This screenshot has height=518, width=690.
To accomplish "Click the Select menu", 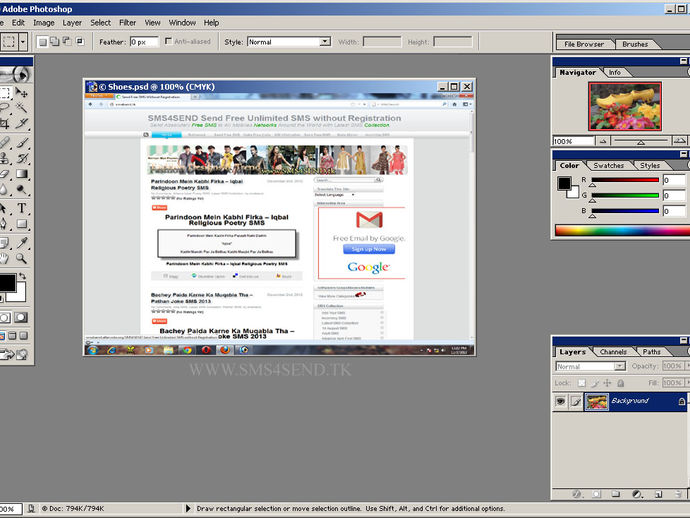I will pyautogui.click(x=100, y=22).
